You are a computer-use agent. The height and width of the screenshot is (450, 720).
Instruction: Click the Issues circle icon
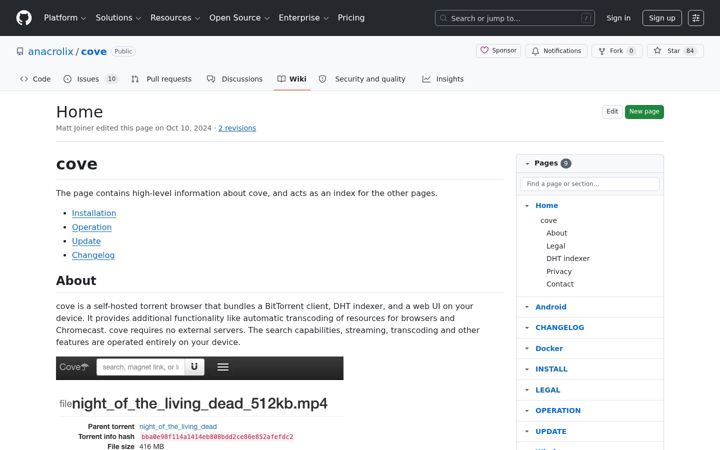pyautogui.click(x=68, y=79)
